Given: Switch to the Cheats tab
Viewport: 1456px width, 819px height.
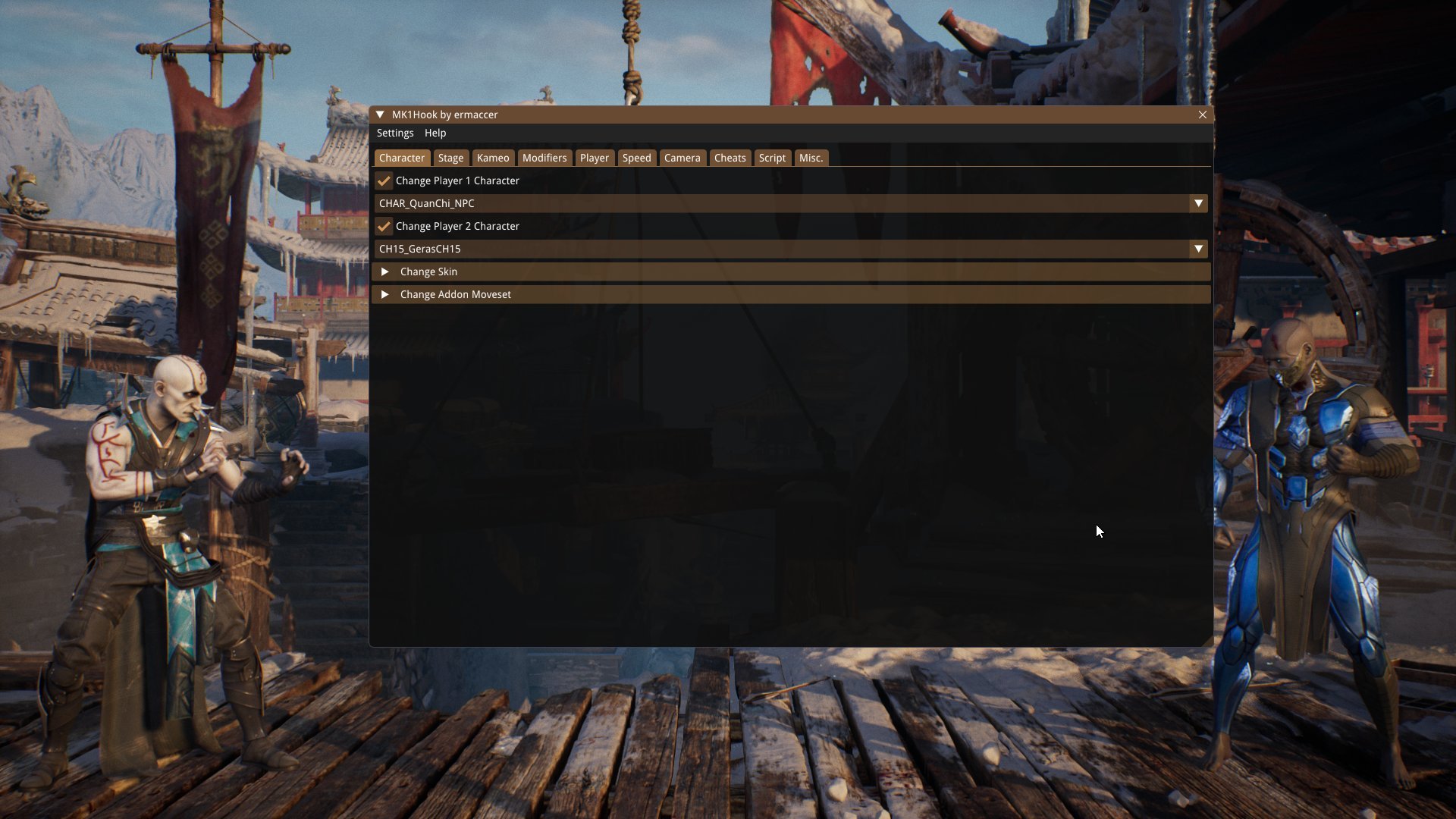Looking at the screenshot, I should pos(730,158).
